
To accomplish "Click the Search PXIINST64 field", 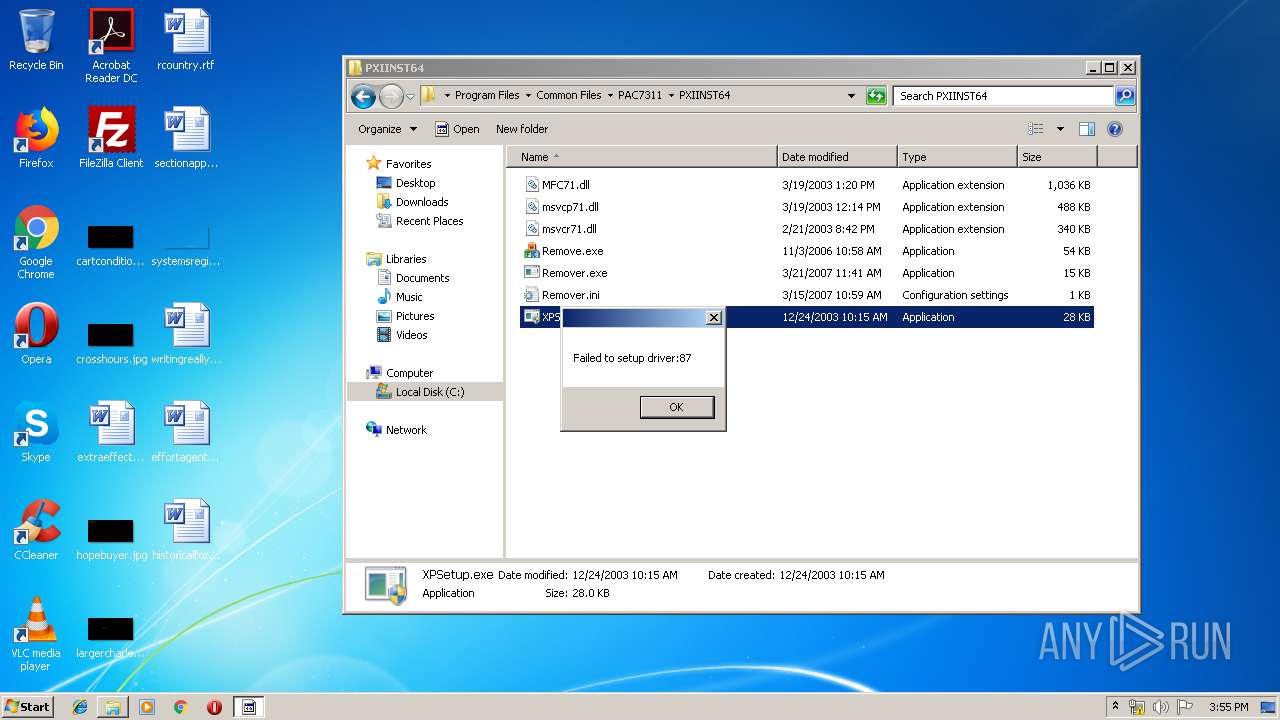I will coord(1003,96).
